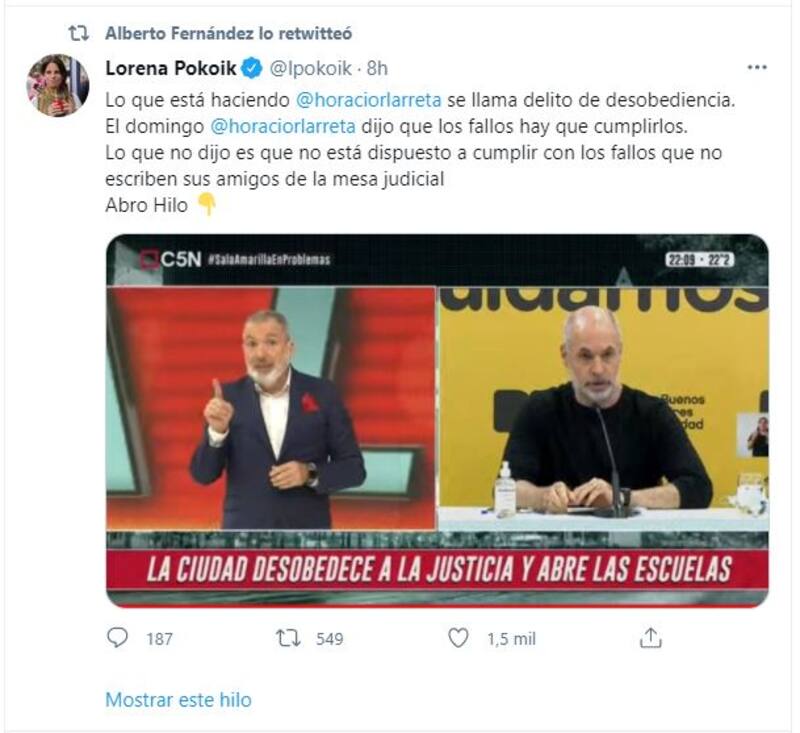Open the three-dot more options menu
The image size is (800, 733).
coord(757,67)
